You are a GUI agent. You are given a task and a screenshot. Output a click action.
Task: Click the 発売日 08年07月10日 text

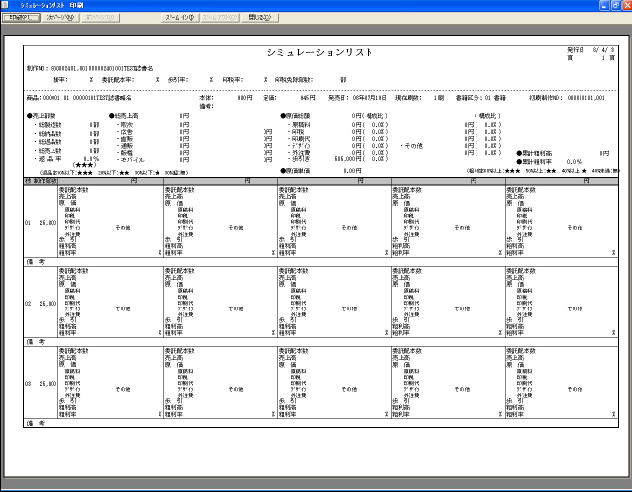coord(357,98)
